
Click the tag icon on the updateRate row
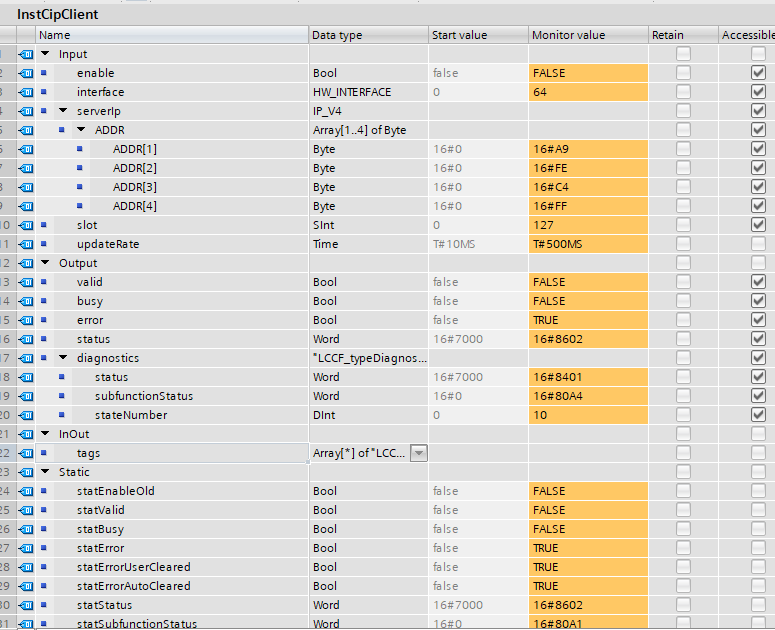(x=26, y=244)
